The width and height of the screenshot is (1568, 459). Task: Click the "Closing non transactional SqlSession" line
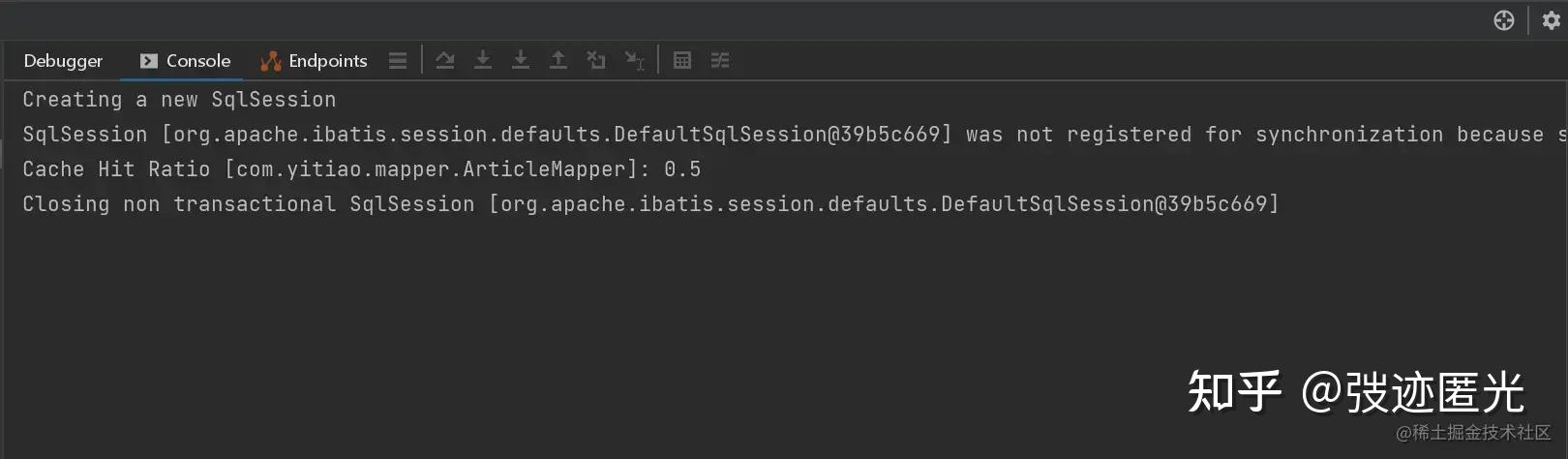click(x=649, y=204)
